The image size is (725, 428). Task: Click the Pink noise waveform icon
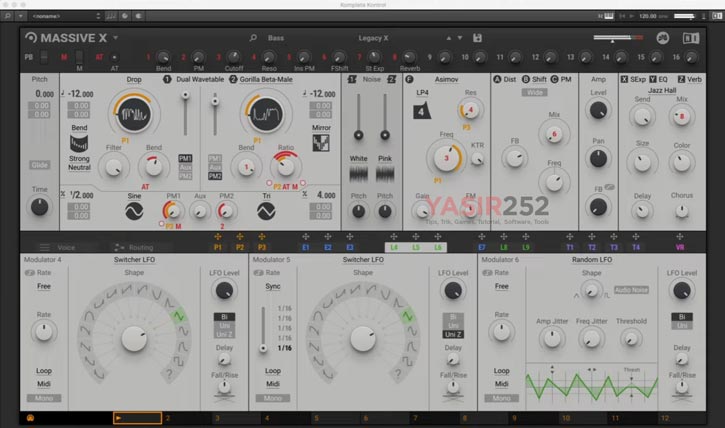point(385,174)
